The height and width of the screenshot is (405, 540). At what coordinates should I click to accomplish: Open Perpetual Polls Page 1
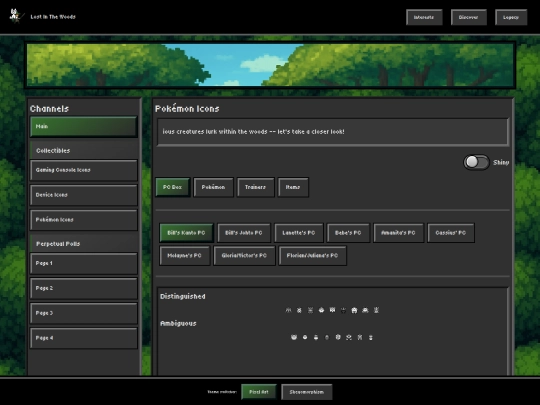(84, 263)
